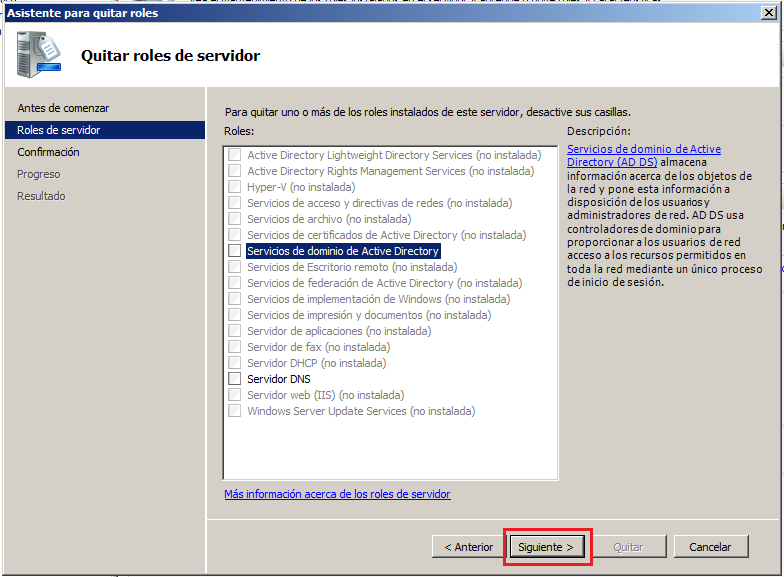This screenshot has height=577, width=784.
Task: Select Servidor DNS role label
Action: (279, 379)
